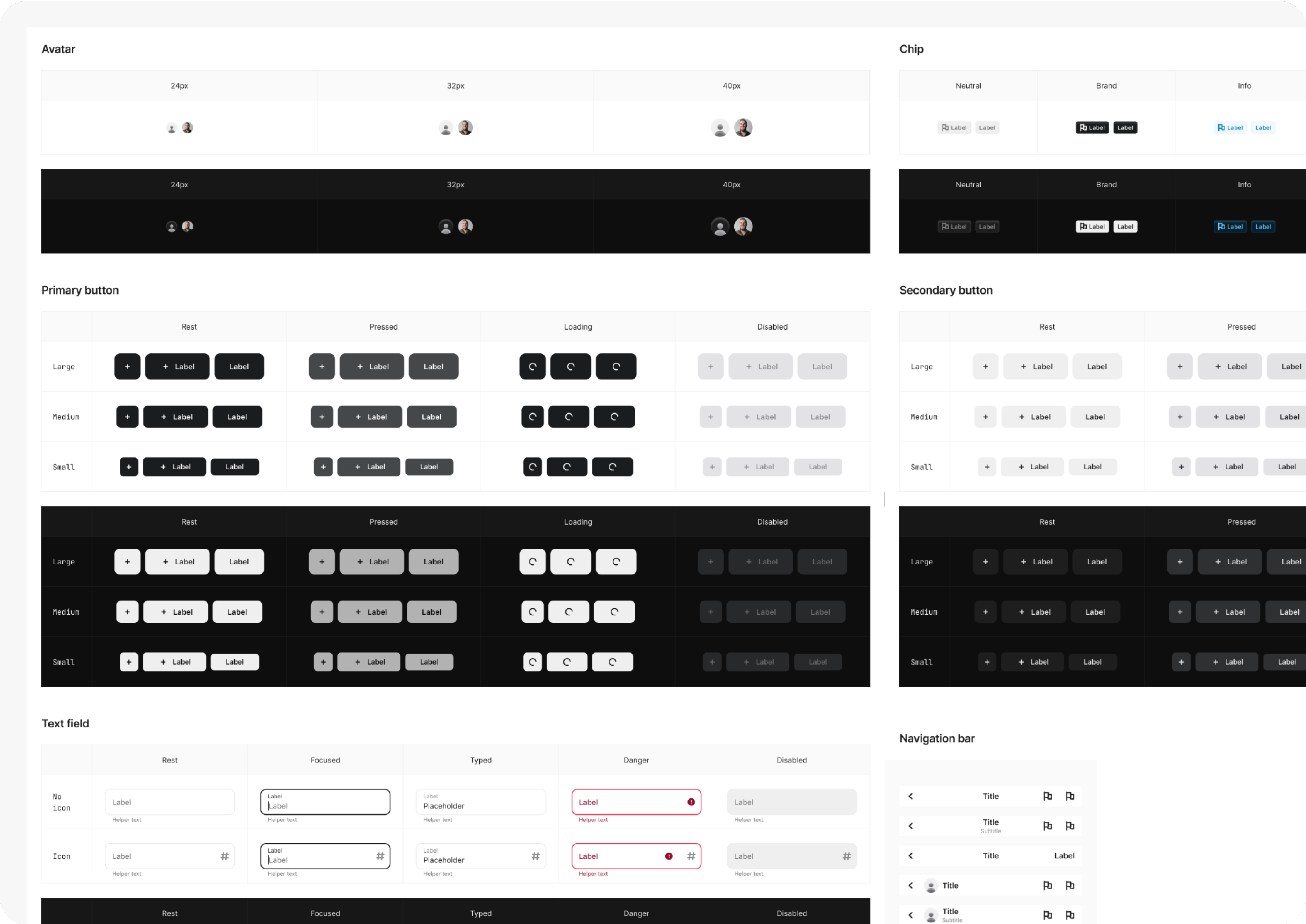1306x924 pixels.
Task: Click rightmost flag in Subtitle nav row without avatar
Action: tap(1070, 826)
